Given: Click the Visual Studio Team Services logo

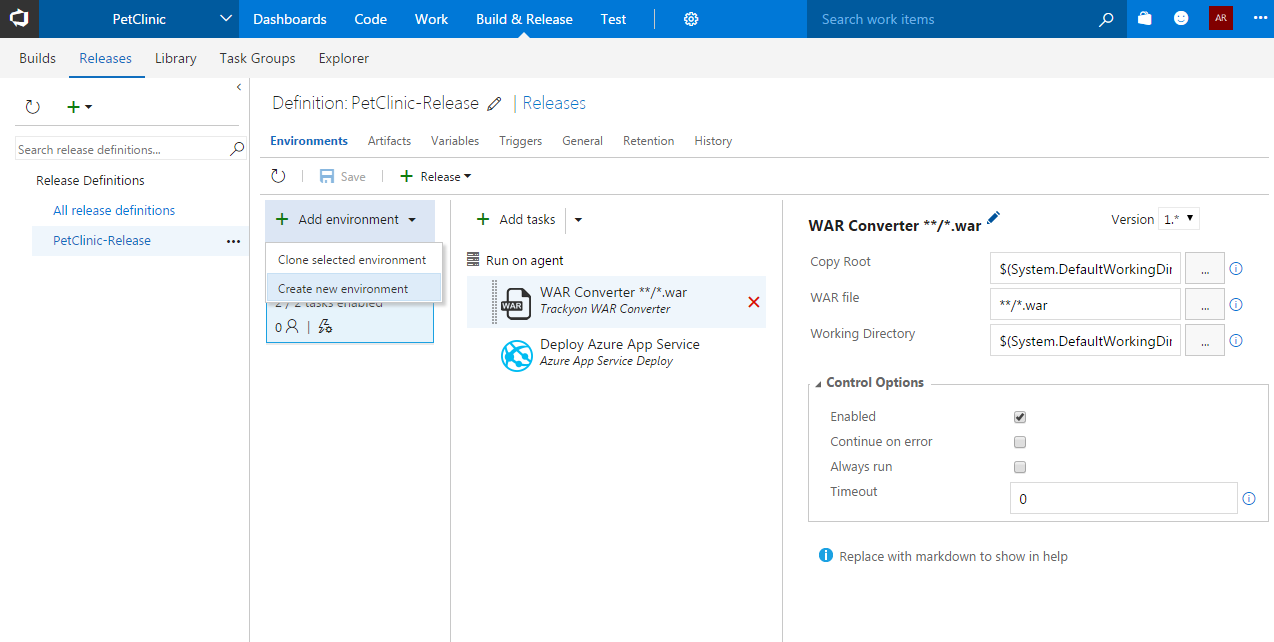Looking at the screenshot, I should click(x=19, y=19).
